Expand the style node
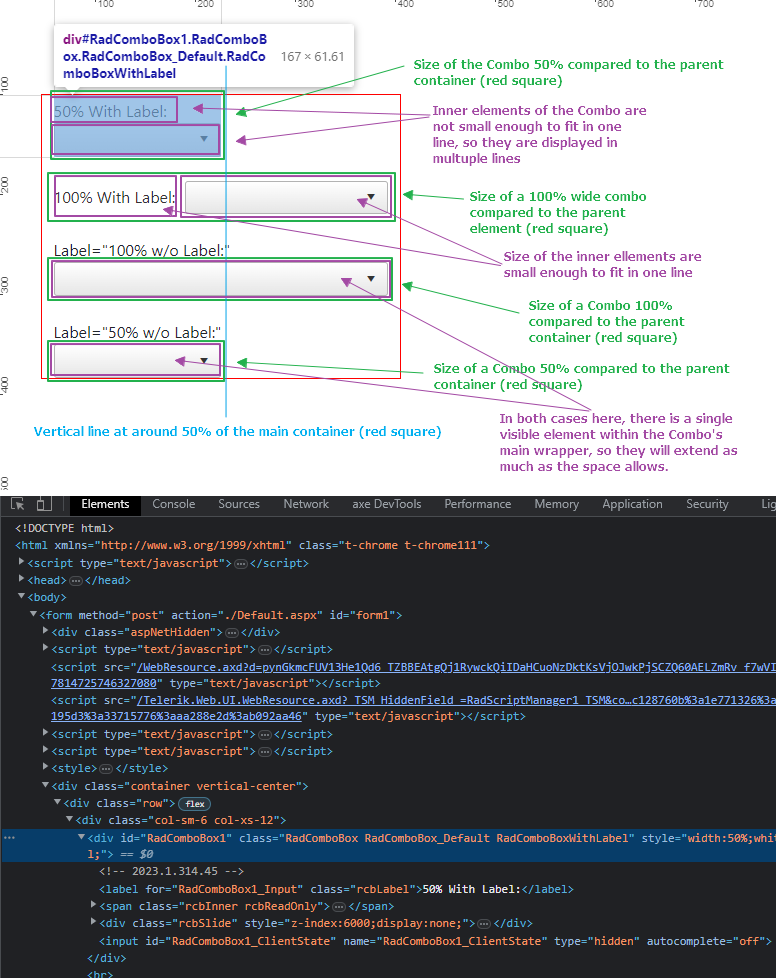Screen dimensions: 777x978 [46, 767]
